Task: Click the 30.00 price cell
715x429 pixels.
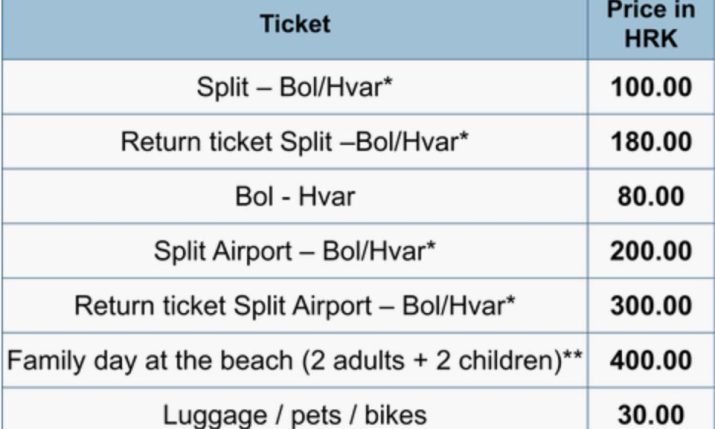Action: (650, 412)
